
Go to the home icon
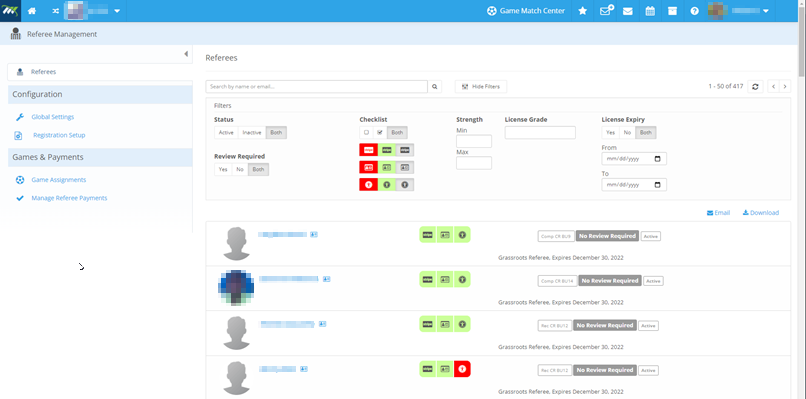tap(32, 11)
